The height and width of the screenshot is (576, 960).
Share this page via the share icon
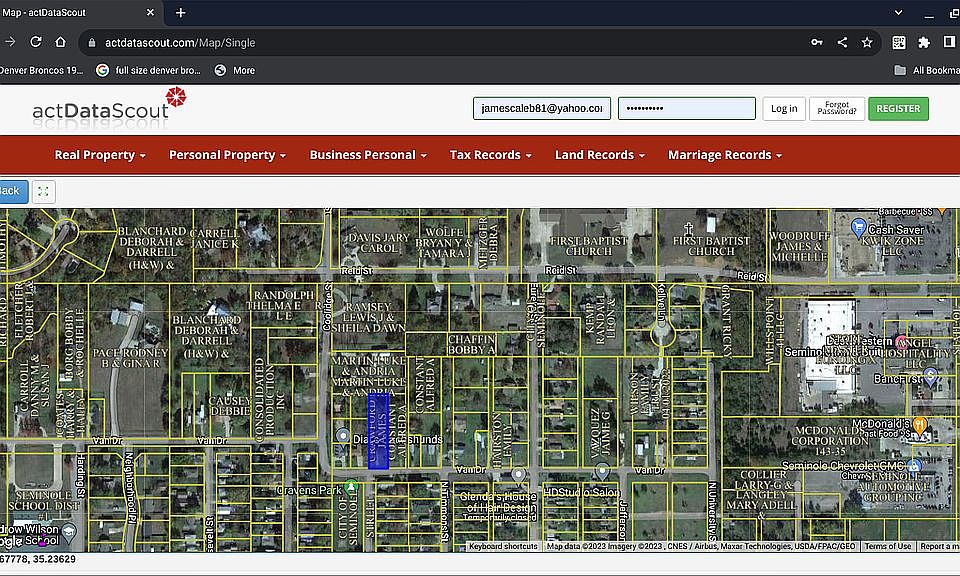point(842,42)
